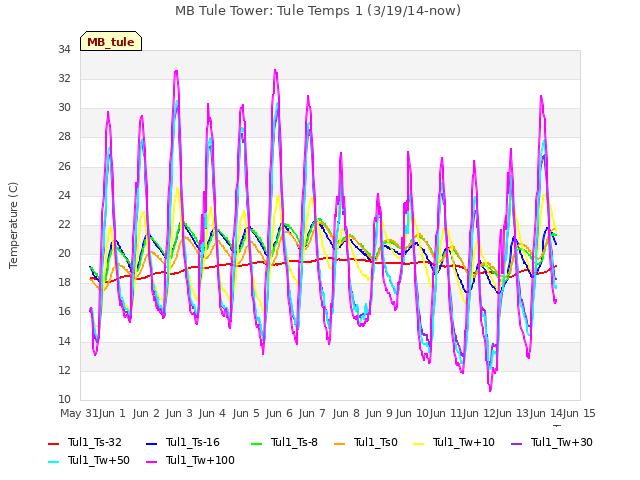Click the Jun 5 x-axis date label

click(x=246, y=413)
